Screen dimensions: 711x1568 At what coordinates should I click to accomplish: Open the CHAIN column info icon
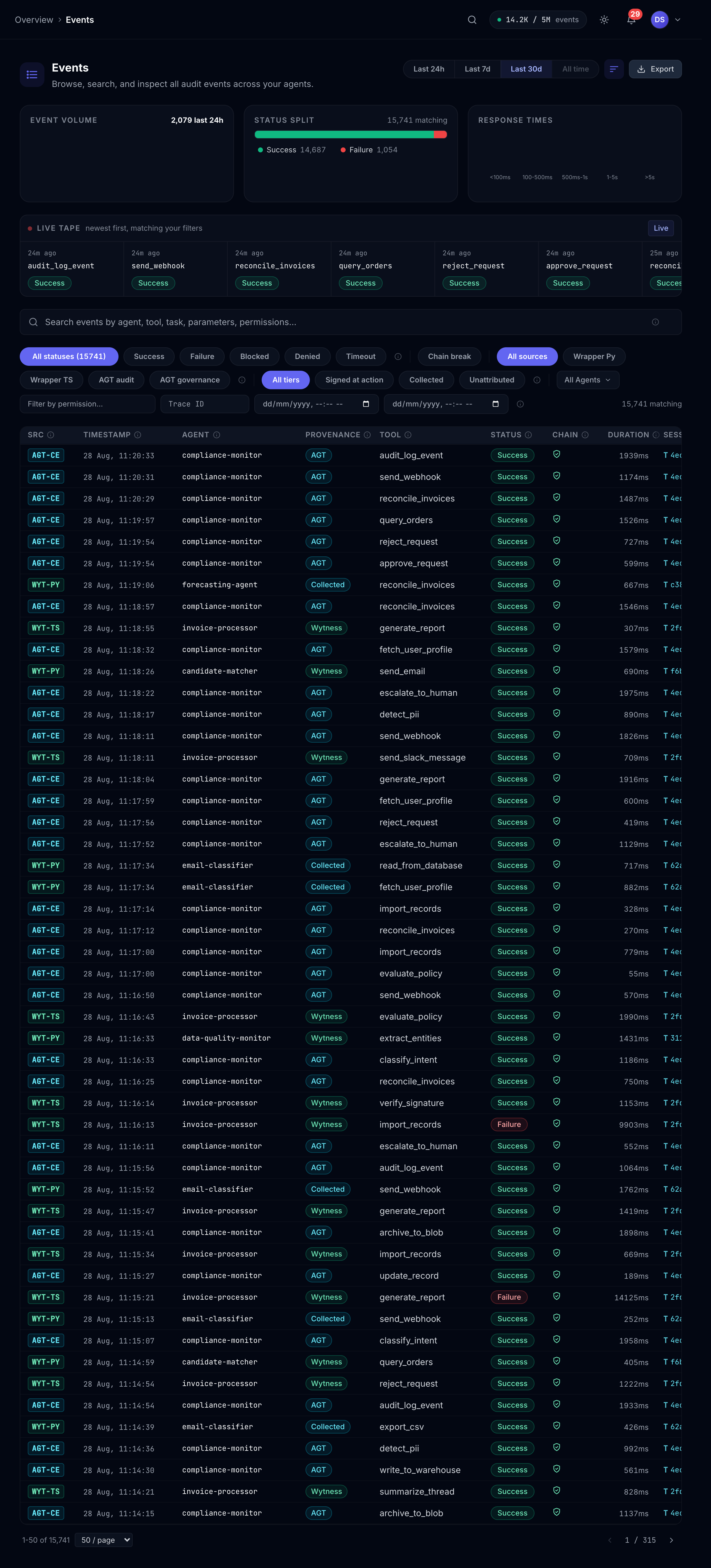pyautogui.click(x=585, y=435)
